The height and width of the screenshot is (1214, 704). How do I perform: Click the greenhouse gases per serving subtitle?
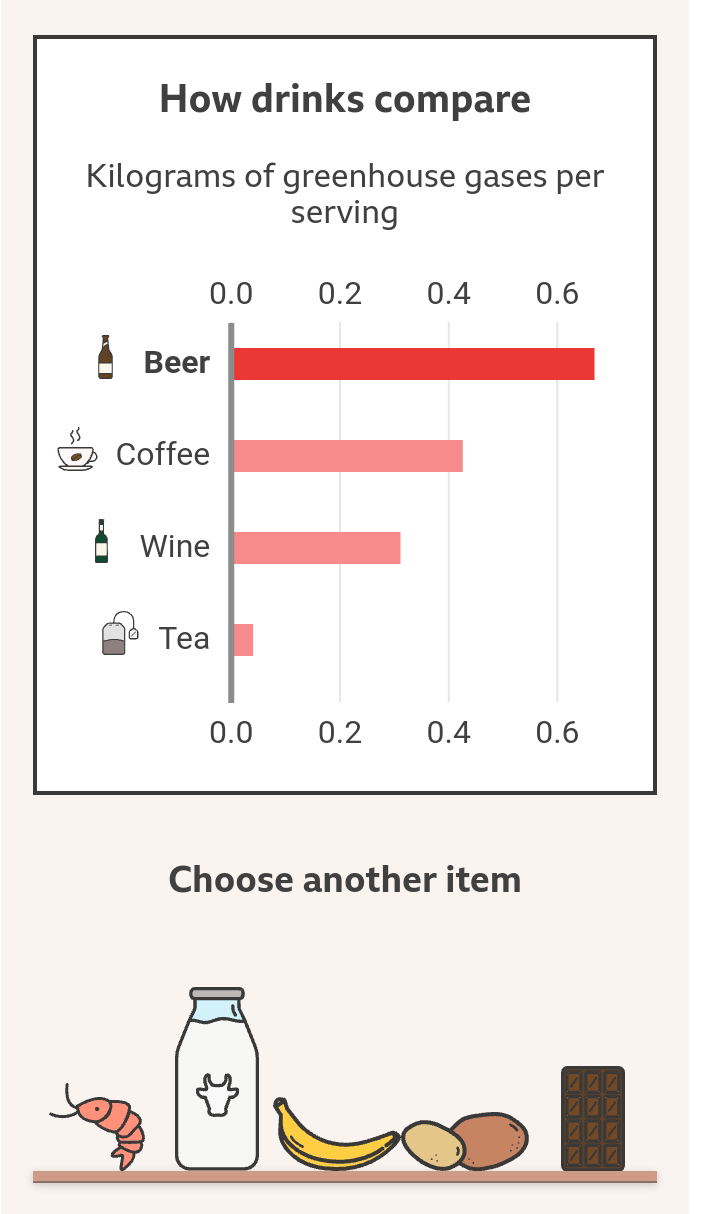(x=345, y=194)
